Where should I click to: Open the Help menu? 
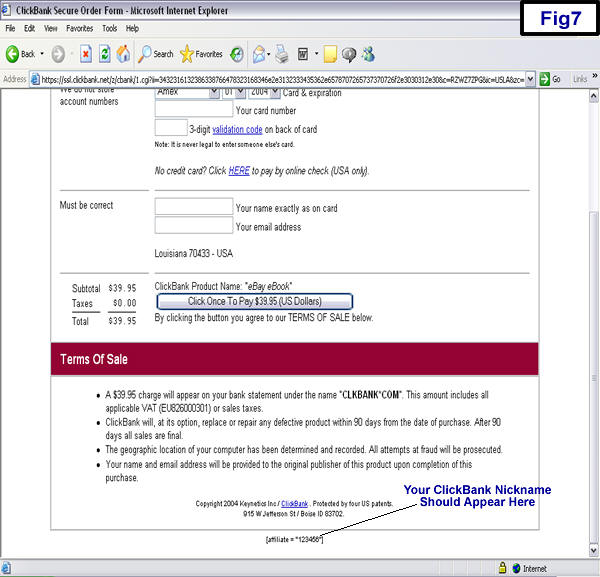[x=132, y=28]
